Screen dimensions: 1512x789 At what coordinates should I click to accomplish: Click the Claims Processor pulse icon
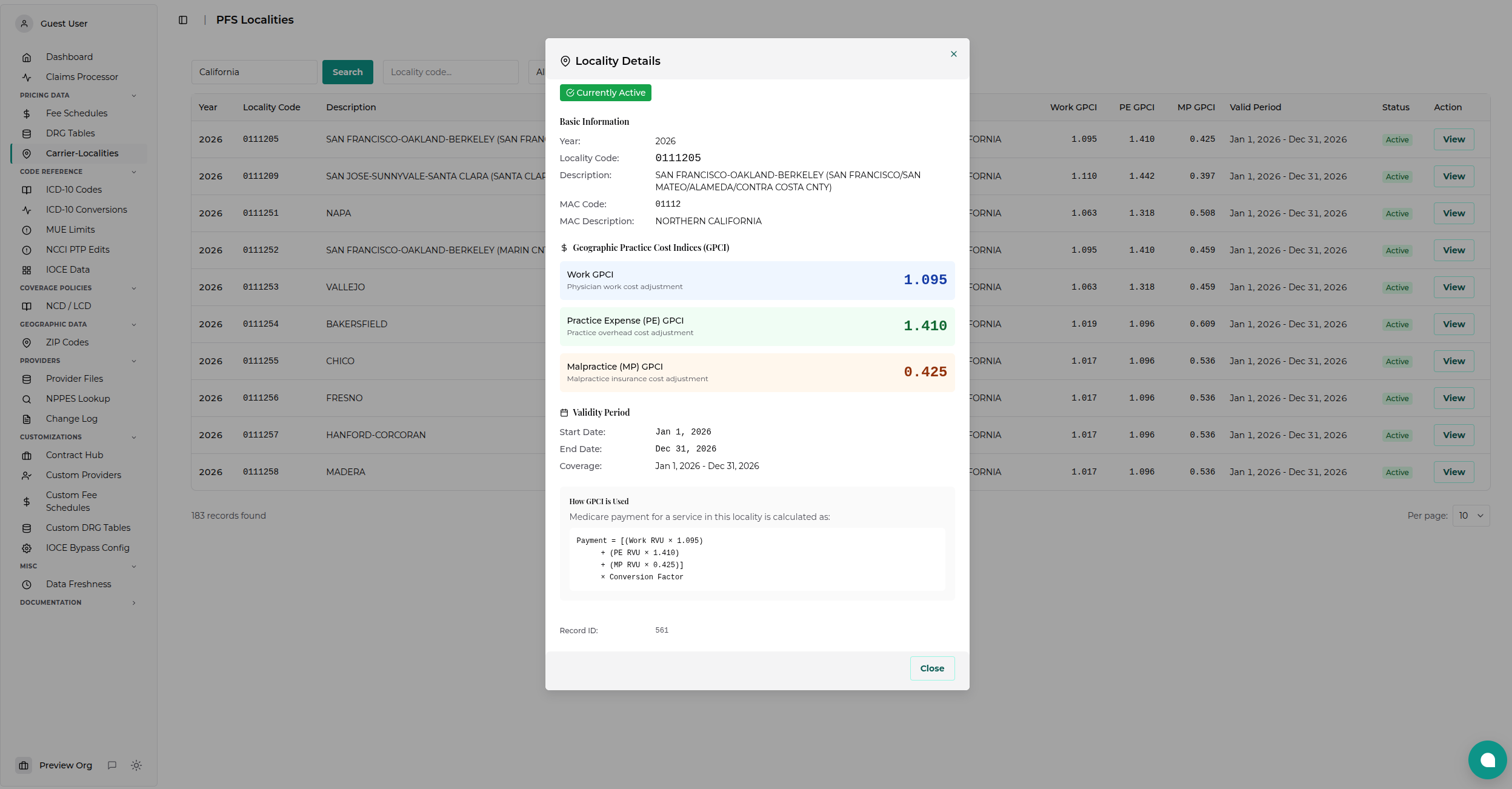(x=27, y=78)
